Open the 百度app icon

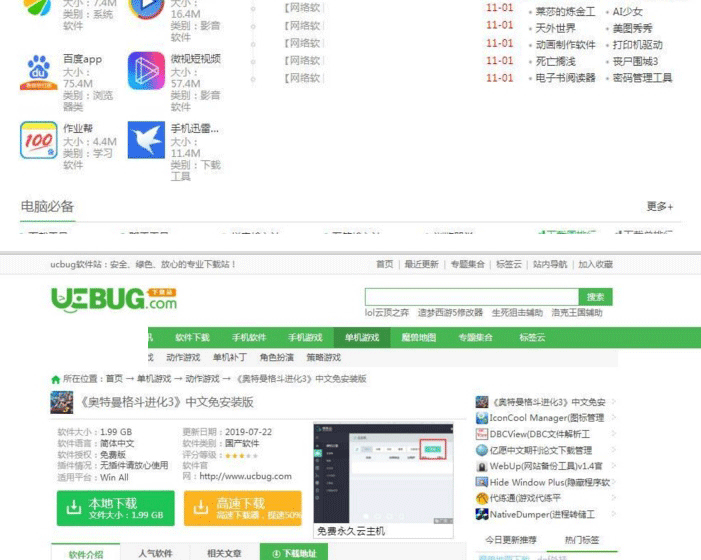pos(38,72)
